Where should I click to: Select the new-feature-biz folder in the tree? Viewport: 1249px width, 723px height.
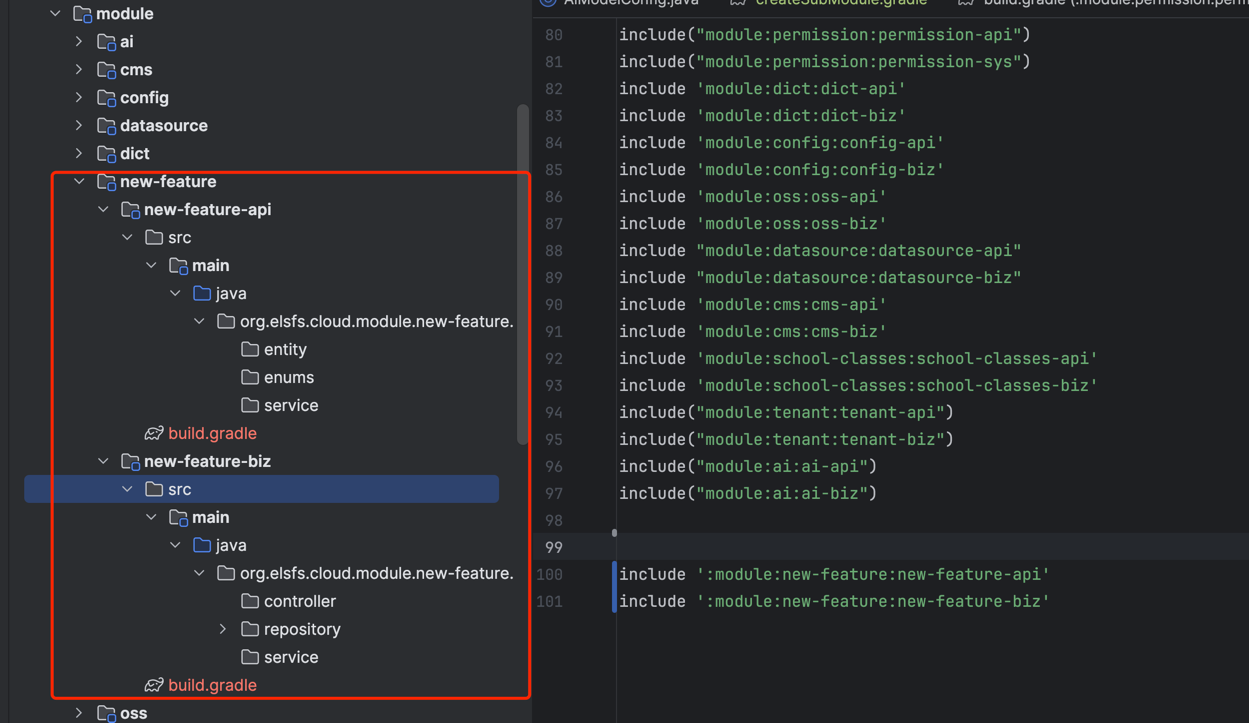207,461
